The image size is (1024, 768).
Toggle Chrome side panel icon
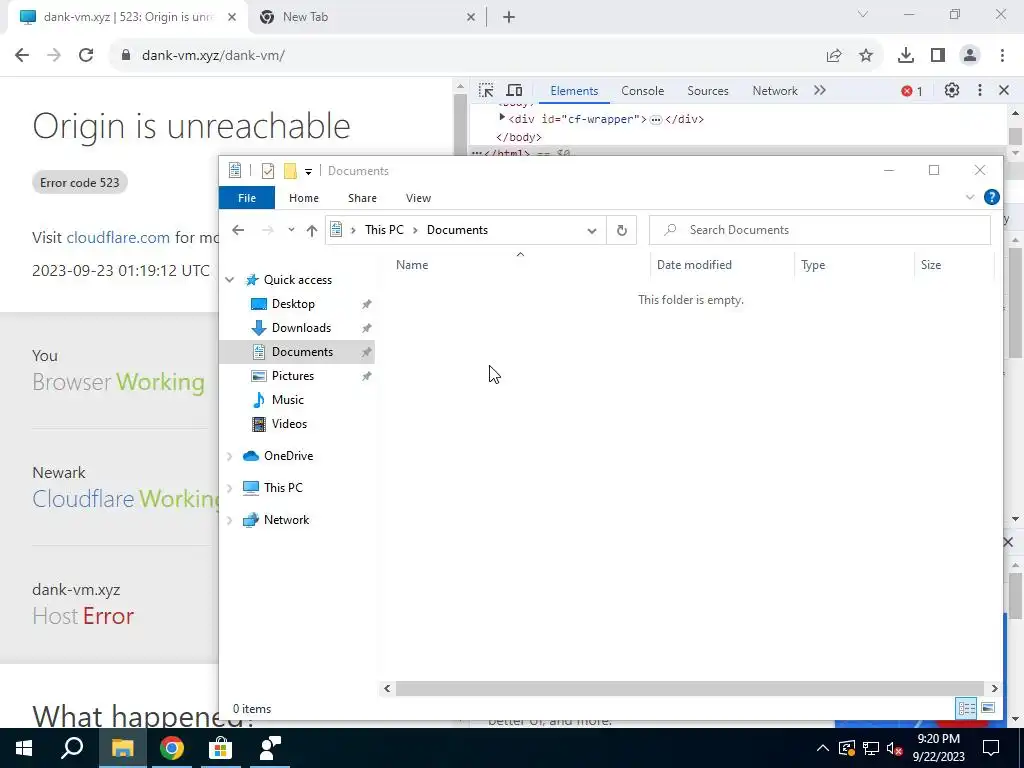point(938,56)
